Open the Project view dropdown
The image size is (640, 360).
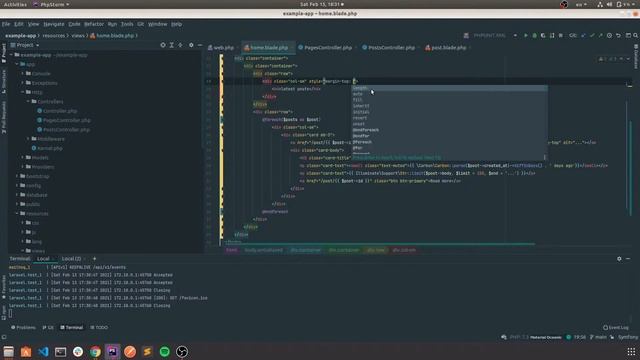click(25, 45)
